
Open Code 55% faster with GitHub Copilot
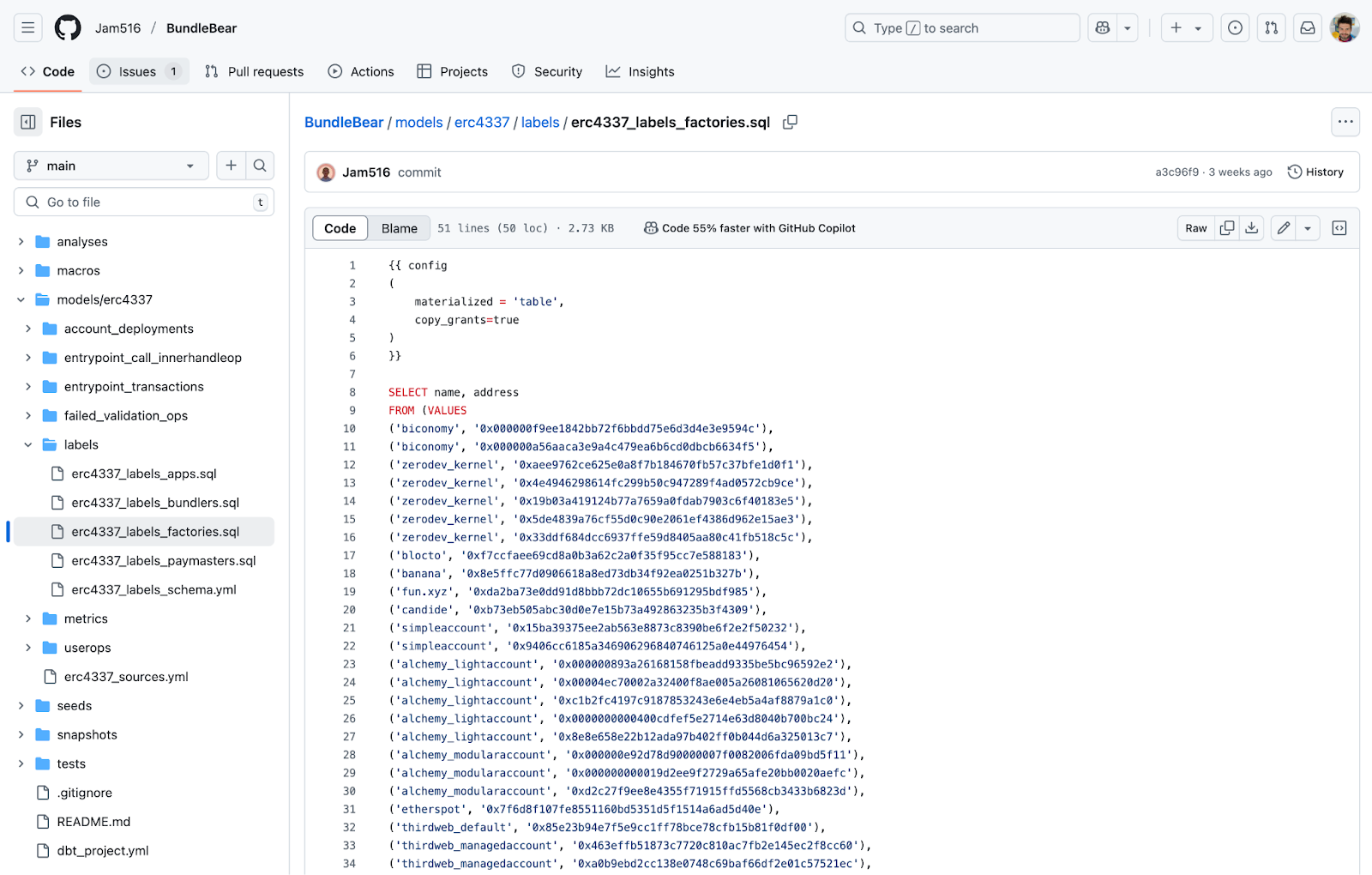749,228
